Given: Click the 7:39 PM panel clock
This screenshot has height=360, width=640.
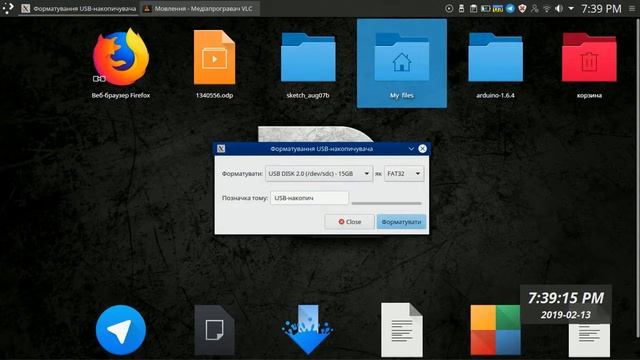Looking at the screenshot, I should point(601,9).
